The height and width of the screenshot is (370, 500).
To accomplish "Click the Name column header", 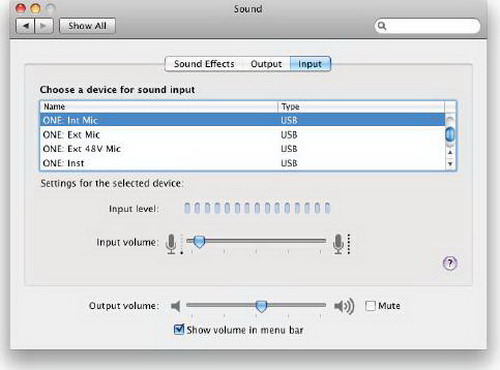I will pyautogui.click(x=159, y=107).
